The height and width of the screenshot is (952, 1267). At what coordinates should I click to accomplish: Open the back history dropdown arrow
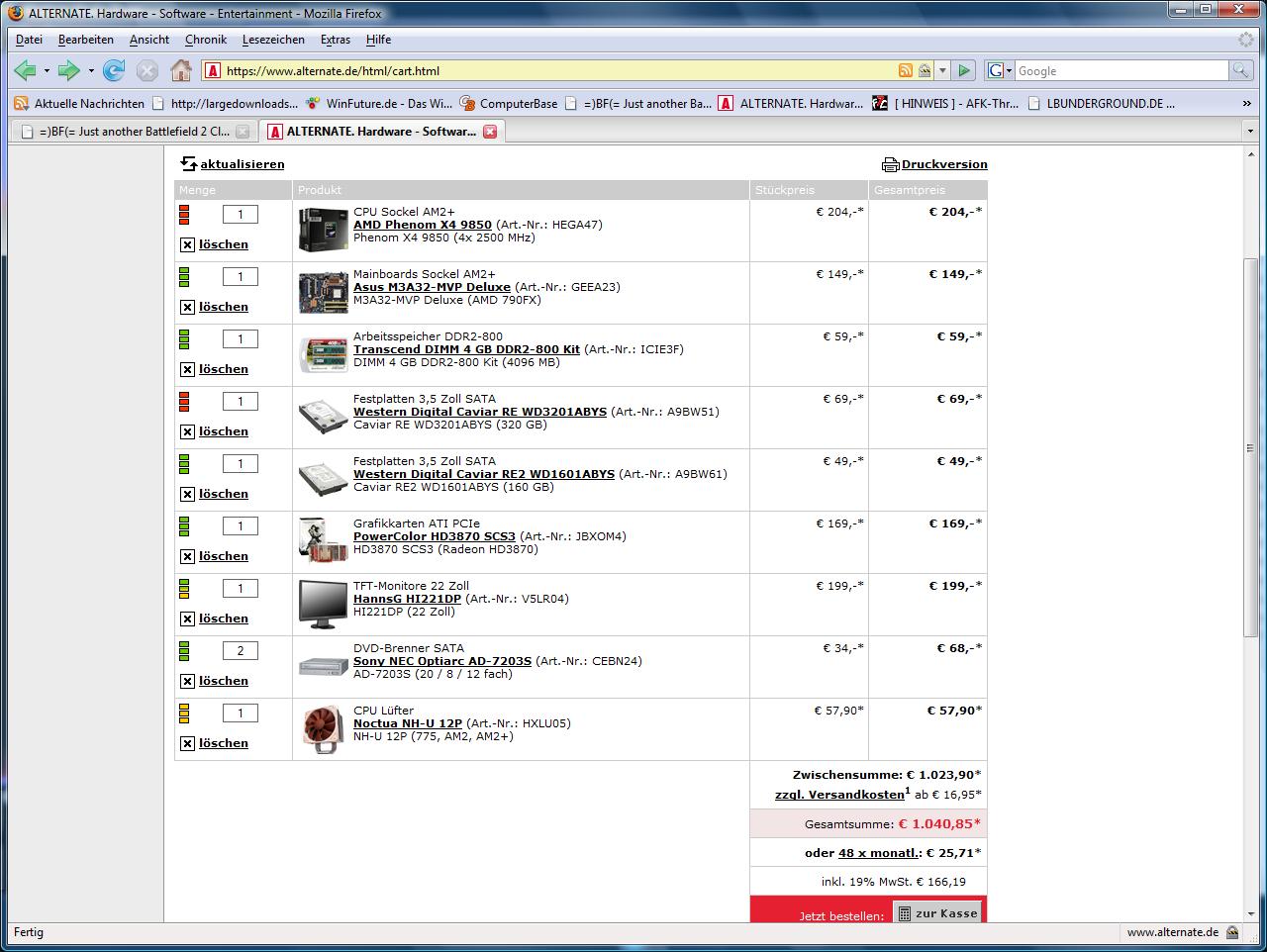pyautogui.click(x=47, y=71)
